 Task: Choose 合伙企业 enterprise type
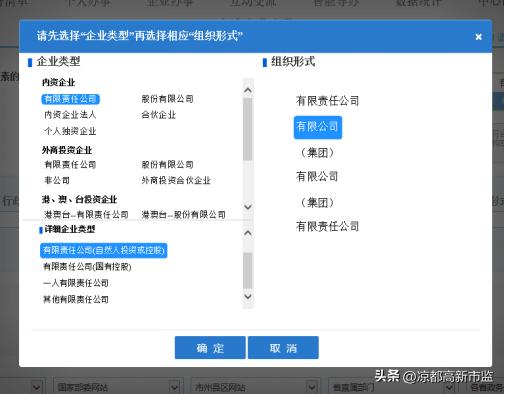(159, 115)
